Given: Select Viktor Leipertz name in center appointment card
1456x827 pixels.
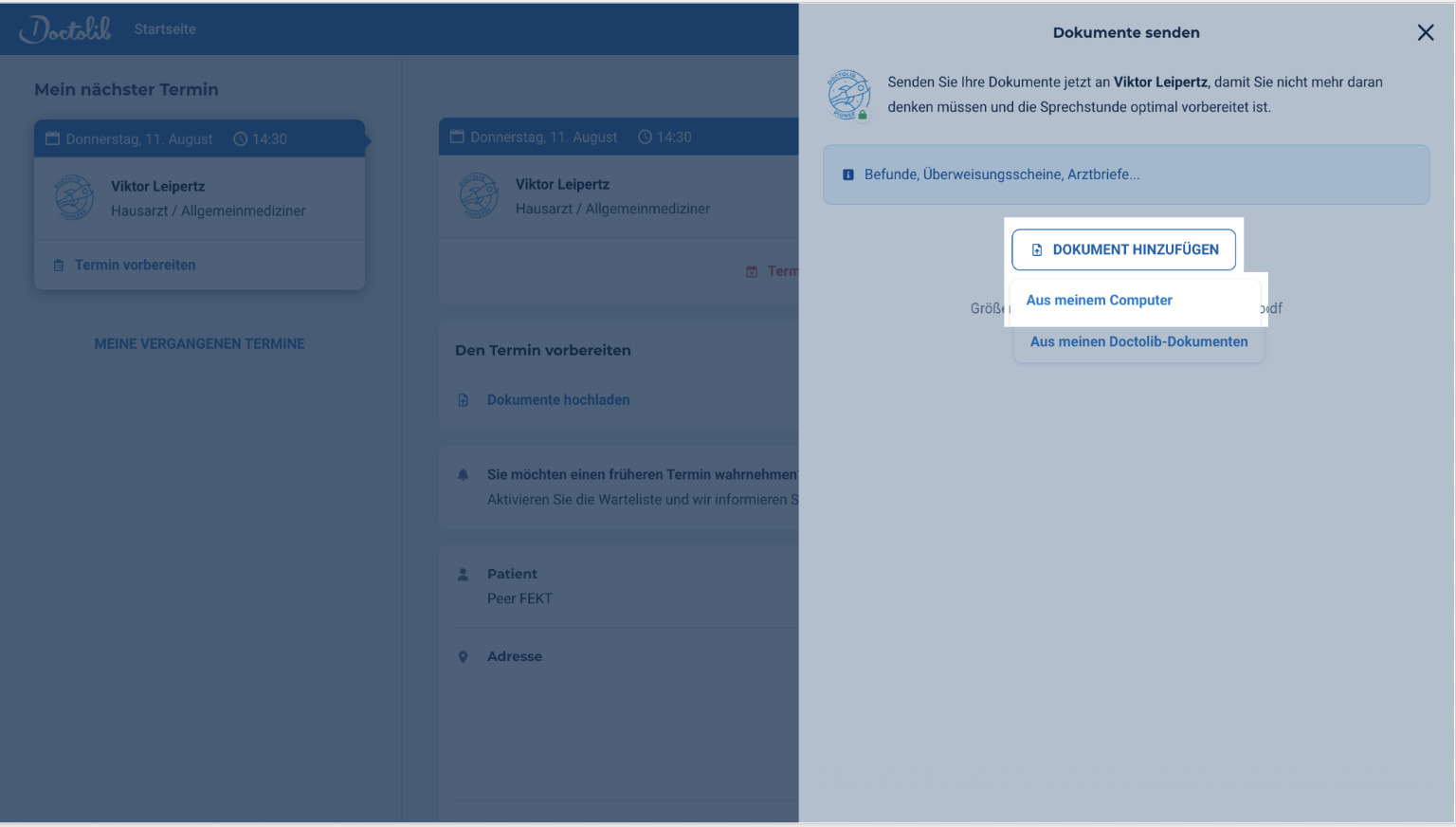Looking at the screenshot, I should 562,185.
